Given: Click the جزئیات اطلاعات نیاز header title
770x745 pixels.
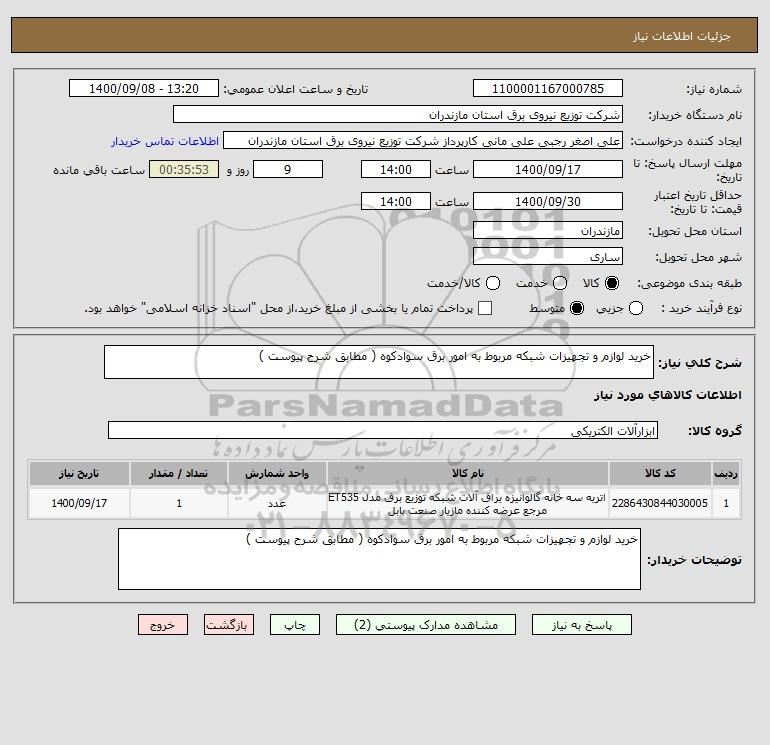Looking at the screenshot, I should 682,37.
